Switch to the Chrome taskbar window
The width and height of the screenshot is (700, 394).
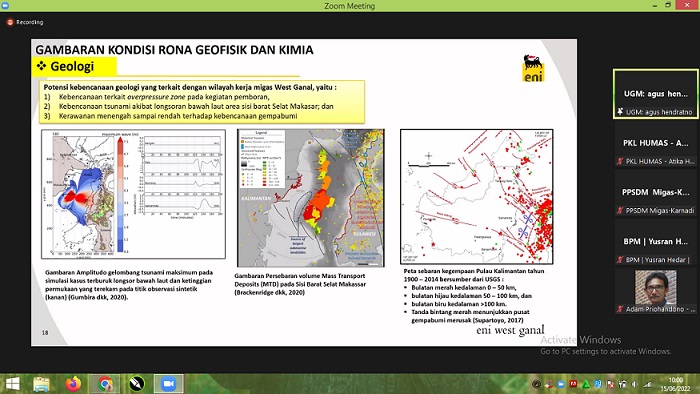105,384
